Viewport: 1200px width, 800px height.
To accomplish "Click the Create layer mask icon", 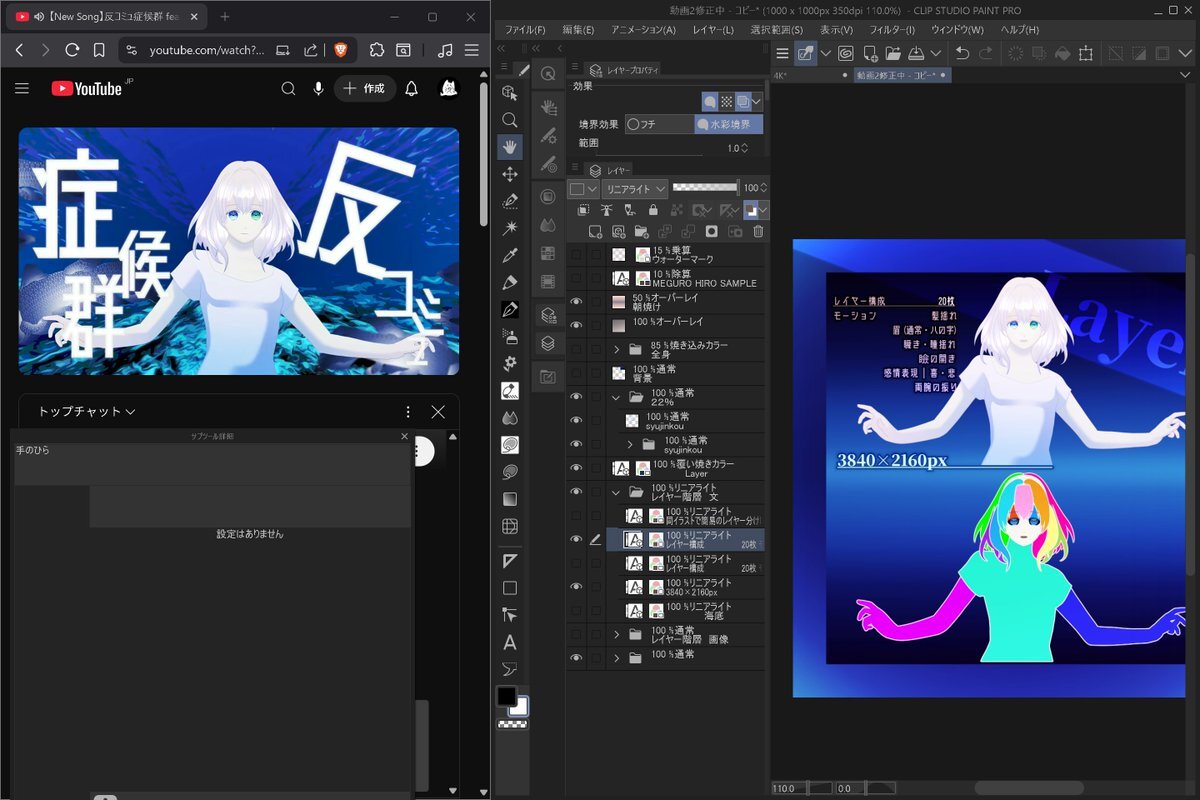I will point(712,231).
